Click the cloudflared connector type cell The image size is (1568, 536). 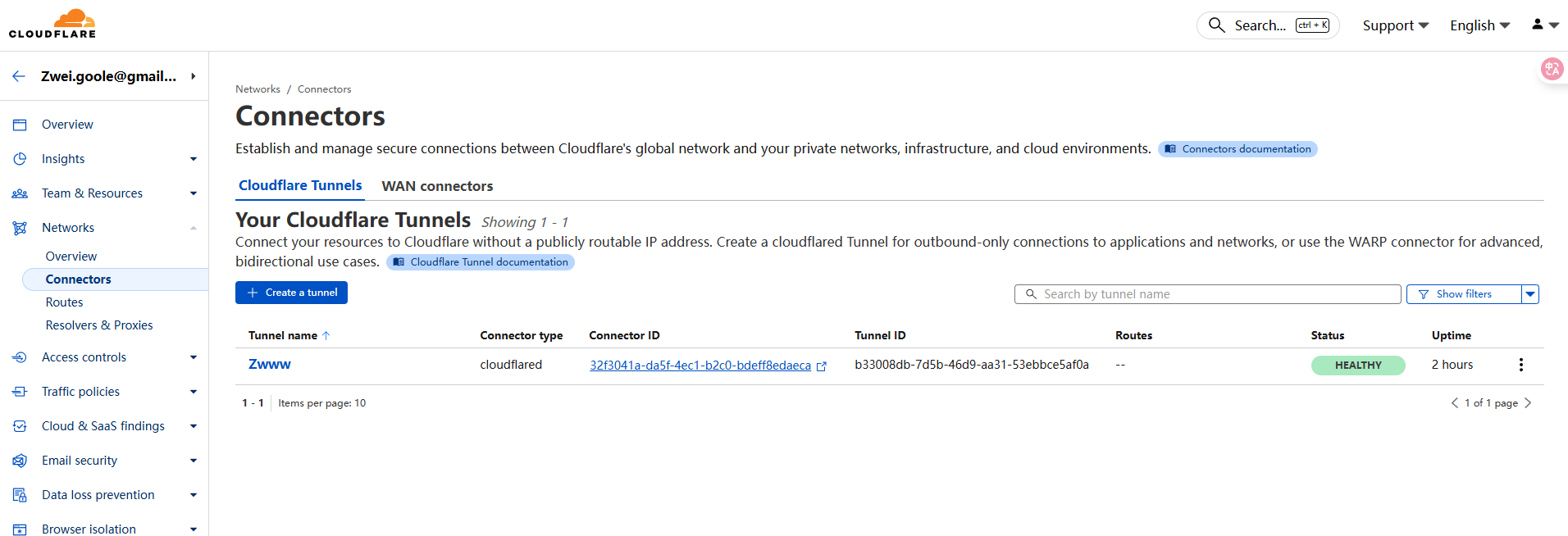[x=511, y=365]
